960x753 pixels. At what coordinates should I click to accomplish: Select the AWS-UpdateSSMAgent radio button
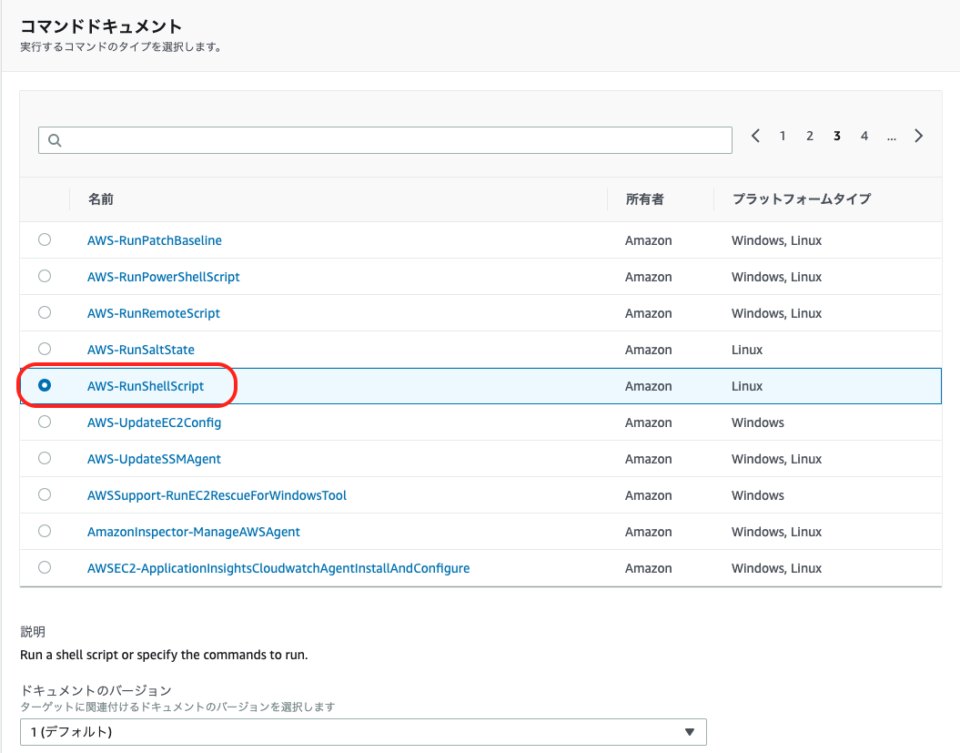(x=44, y=458)
